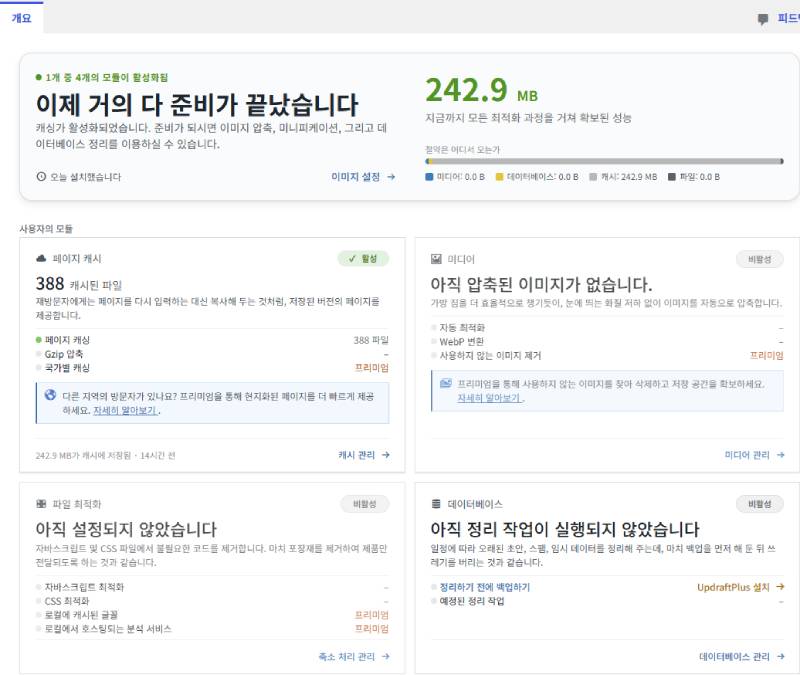The image size is (800, 675).
Task: Select the WebP 변환 row
Action: (607, 341)
